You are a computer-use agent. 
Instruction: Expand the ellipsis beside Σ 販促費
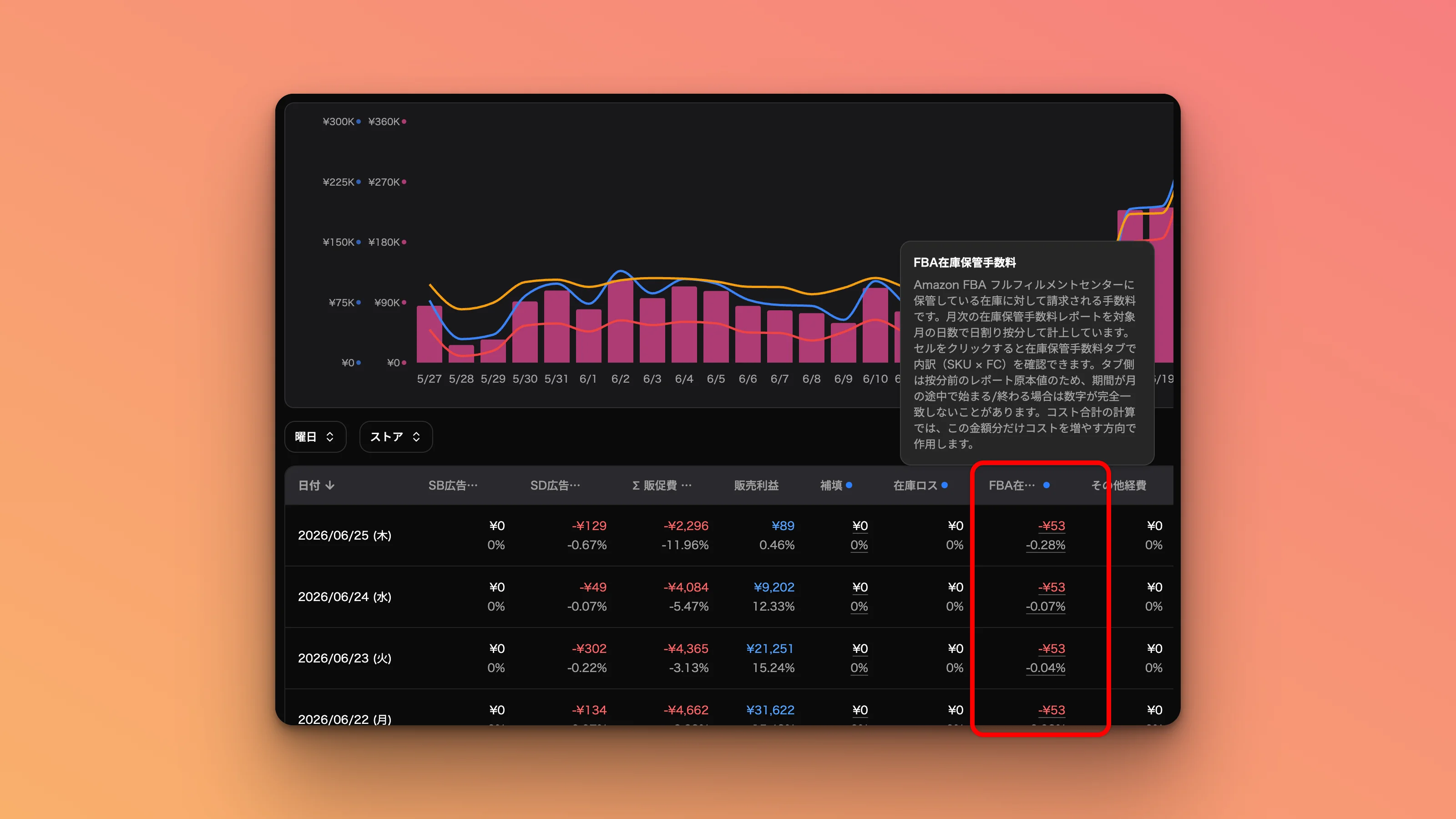(x=686, y=485)
